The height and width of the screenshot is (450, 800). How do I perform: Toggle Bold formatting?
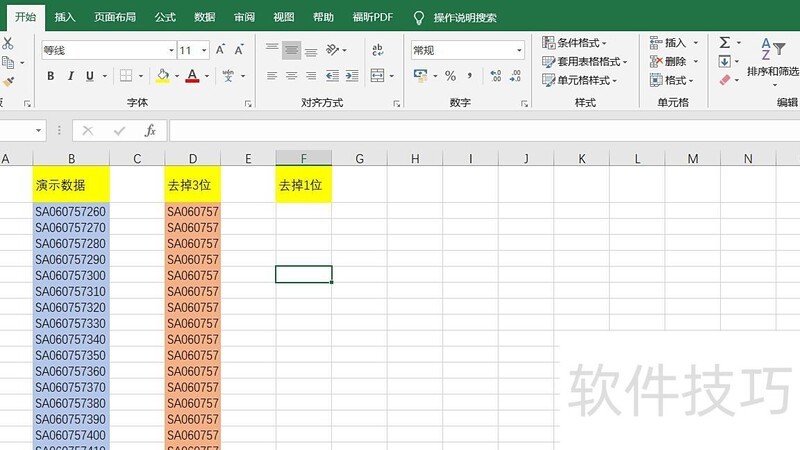(51, 76)
